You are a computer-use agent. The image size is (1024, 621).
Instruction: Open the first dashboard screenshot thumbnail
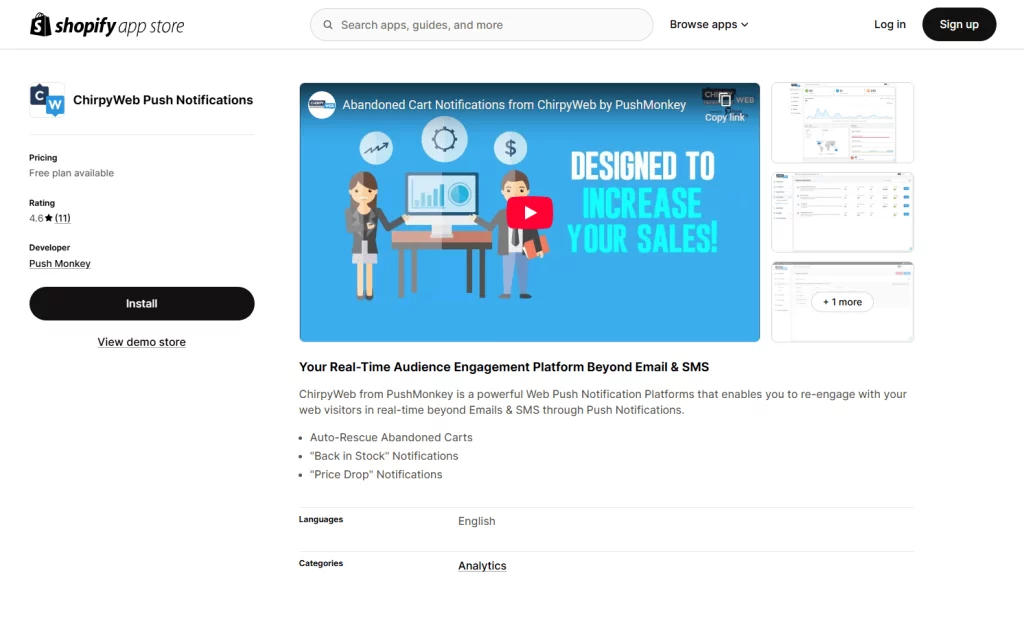pos(842,123)
